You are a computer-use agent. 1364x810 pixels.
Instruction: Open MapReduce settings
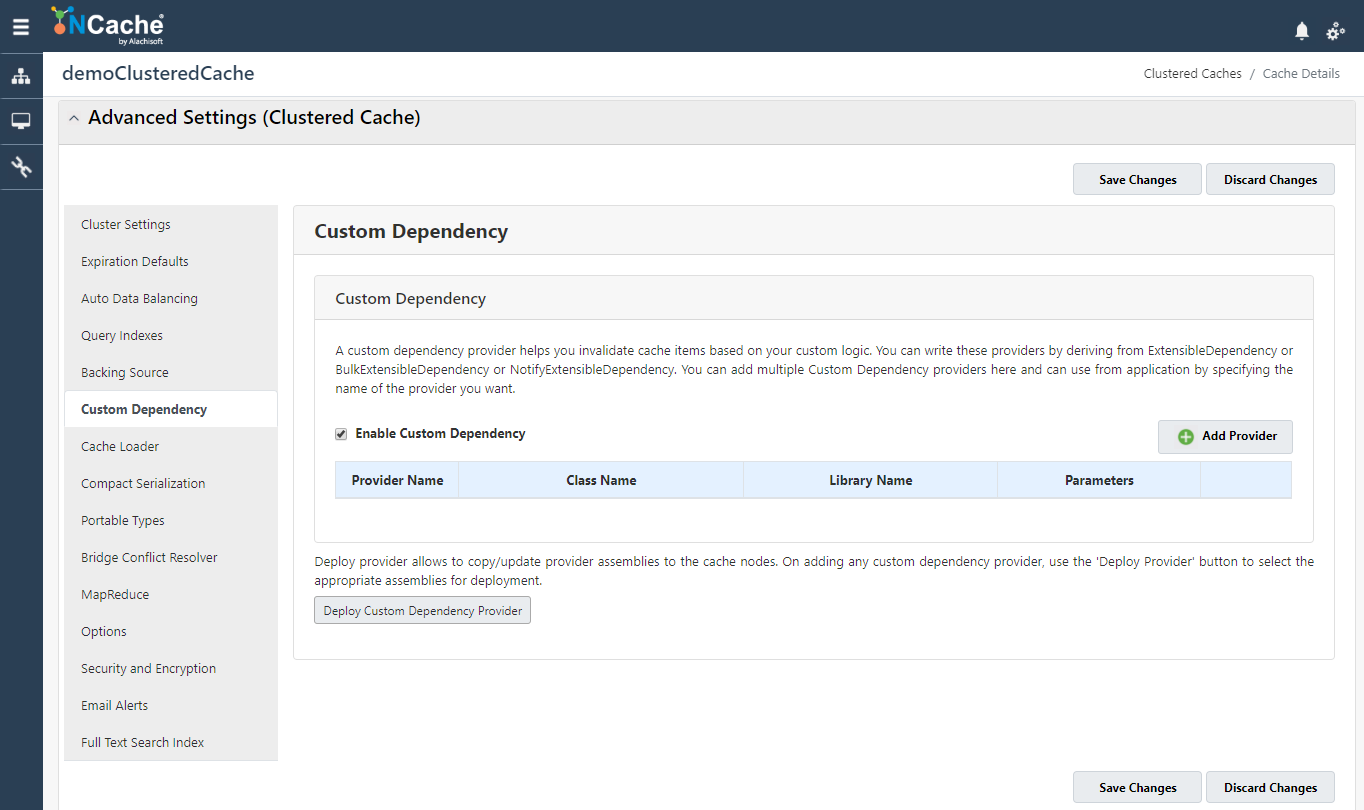(x=171, y=594)
